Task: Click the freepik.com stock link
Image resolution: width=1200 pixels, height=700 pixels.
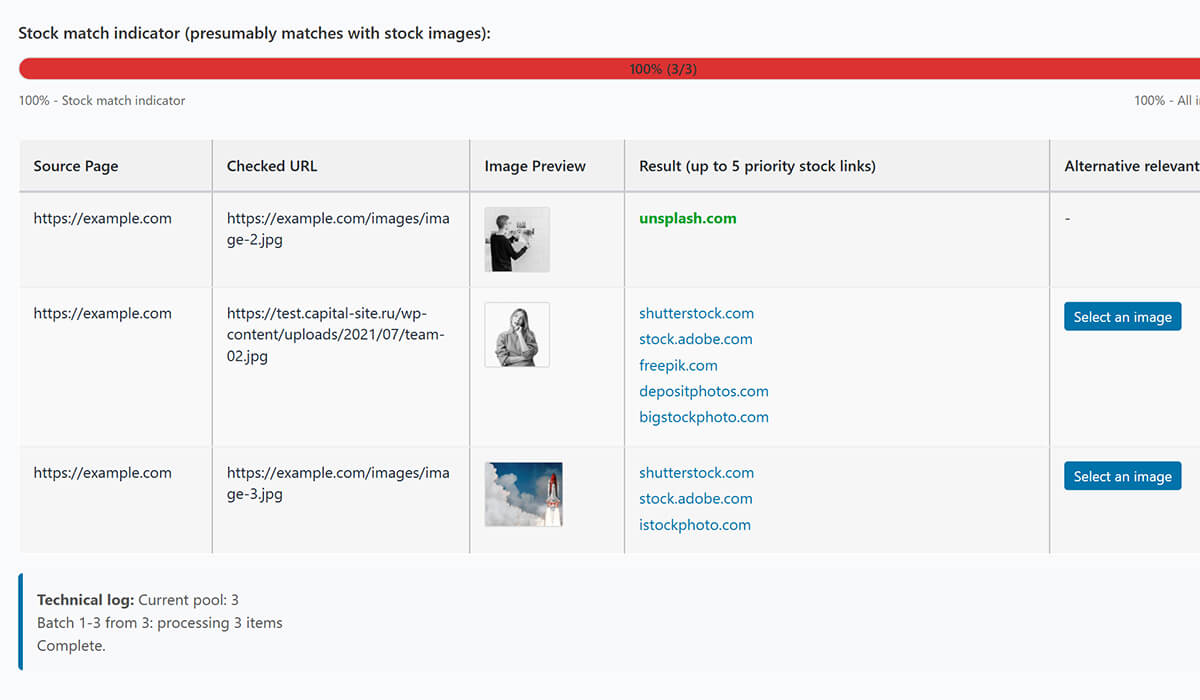Action: click(678, 366)
